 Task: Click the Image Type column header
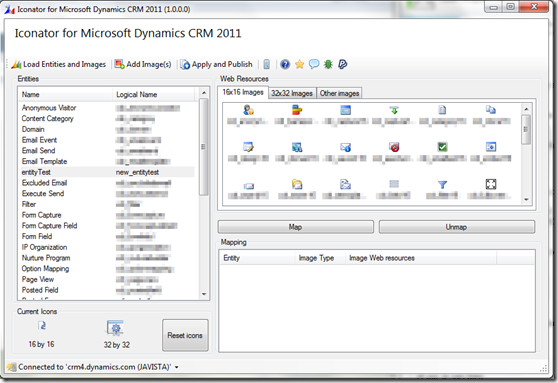[320, 258]
